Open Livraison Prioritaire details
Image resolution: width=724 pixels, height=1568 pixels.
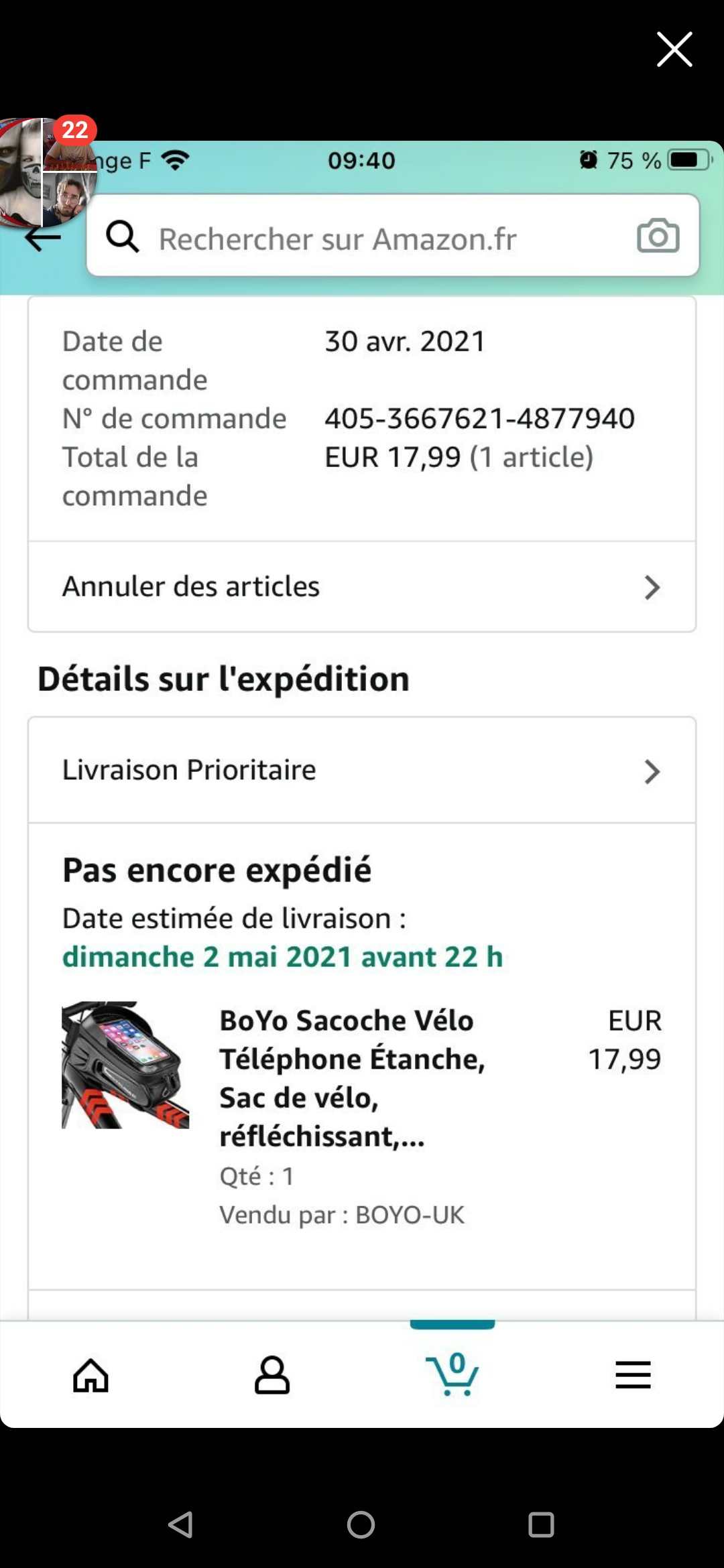(x=189, y=770)
